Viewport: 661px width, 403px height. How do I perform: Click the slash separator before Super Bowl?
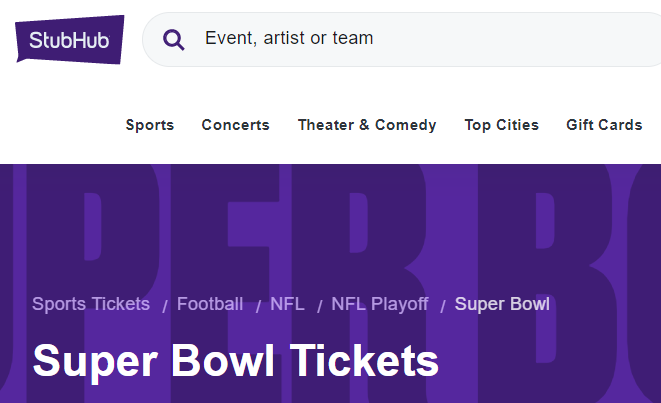pos(442,305)
